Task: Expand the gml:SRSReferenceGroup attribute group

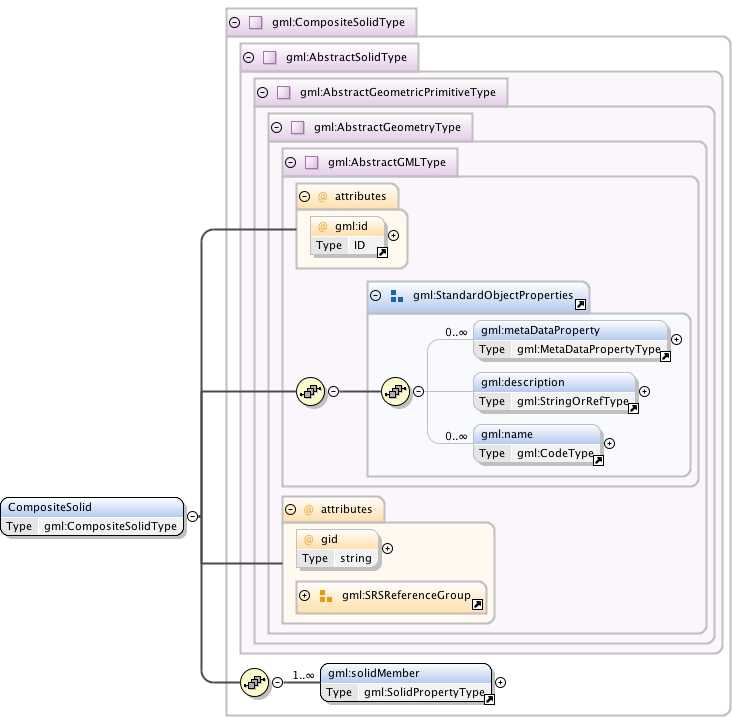Action: [x=305, y=596]
